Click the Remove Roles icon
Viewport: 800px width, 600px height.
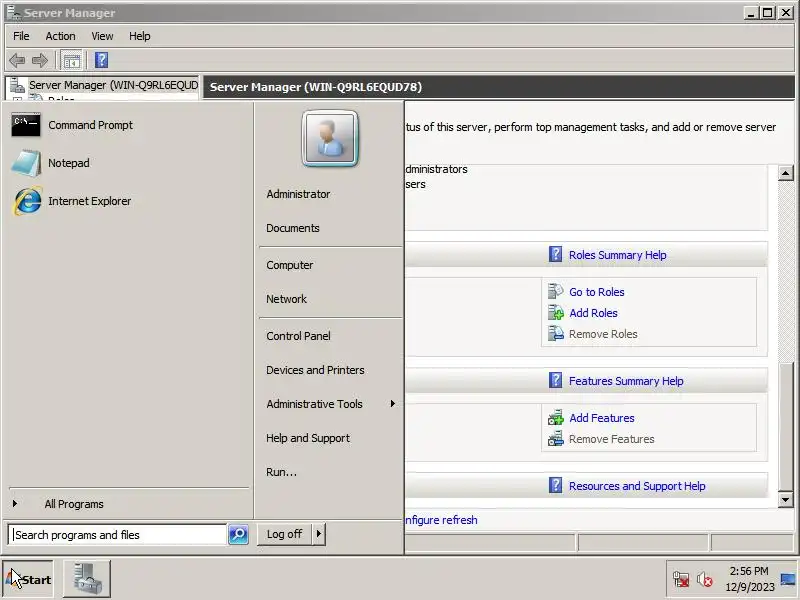click(x=555, y=334)
